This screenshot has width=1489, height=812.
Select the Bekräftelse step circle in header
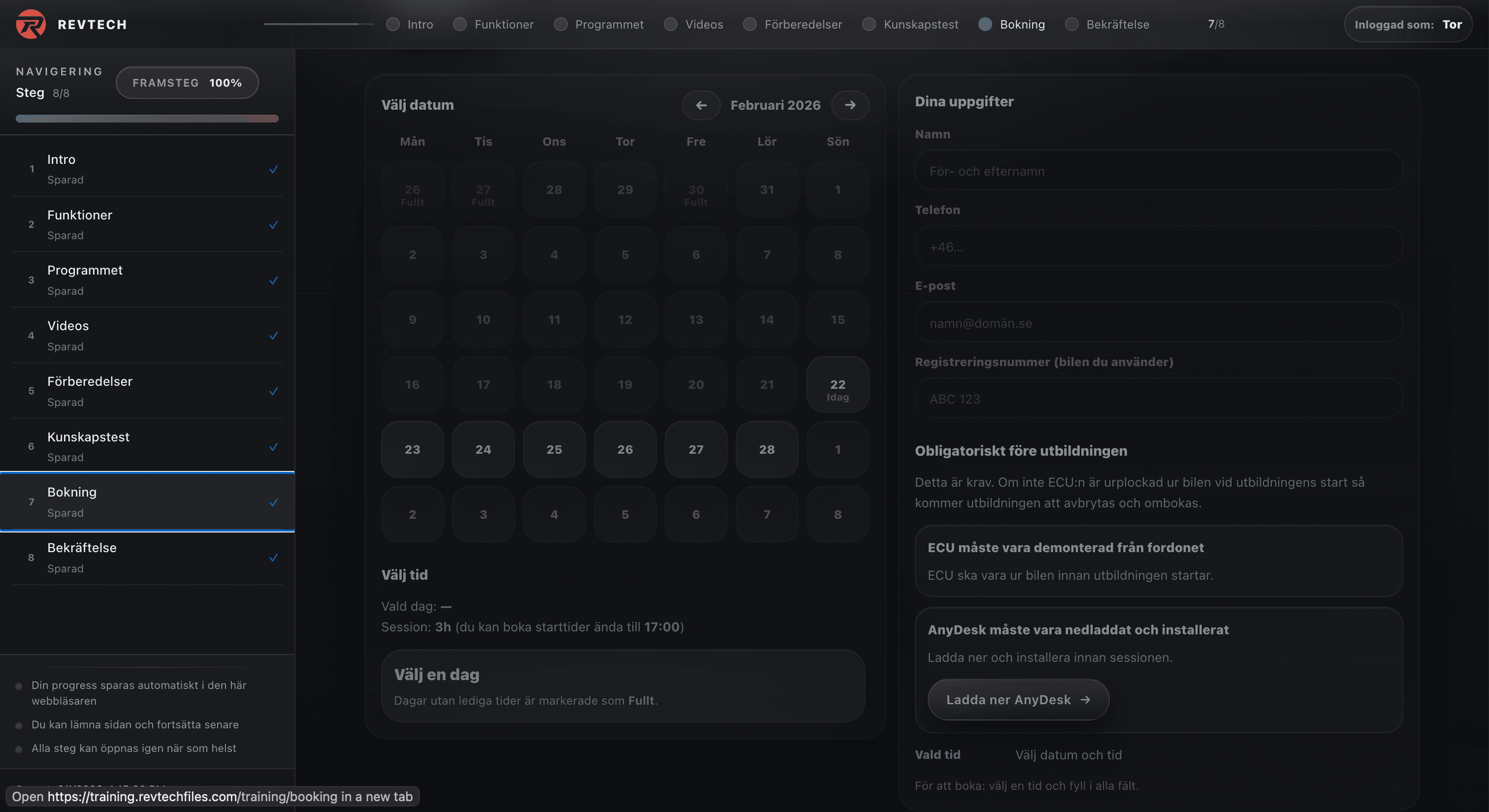1071,24
